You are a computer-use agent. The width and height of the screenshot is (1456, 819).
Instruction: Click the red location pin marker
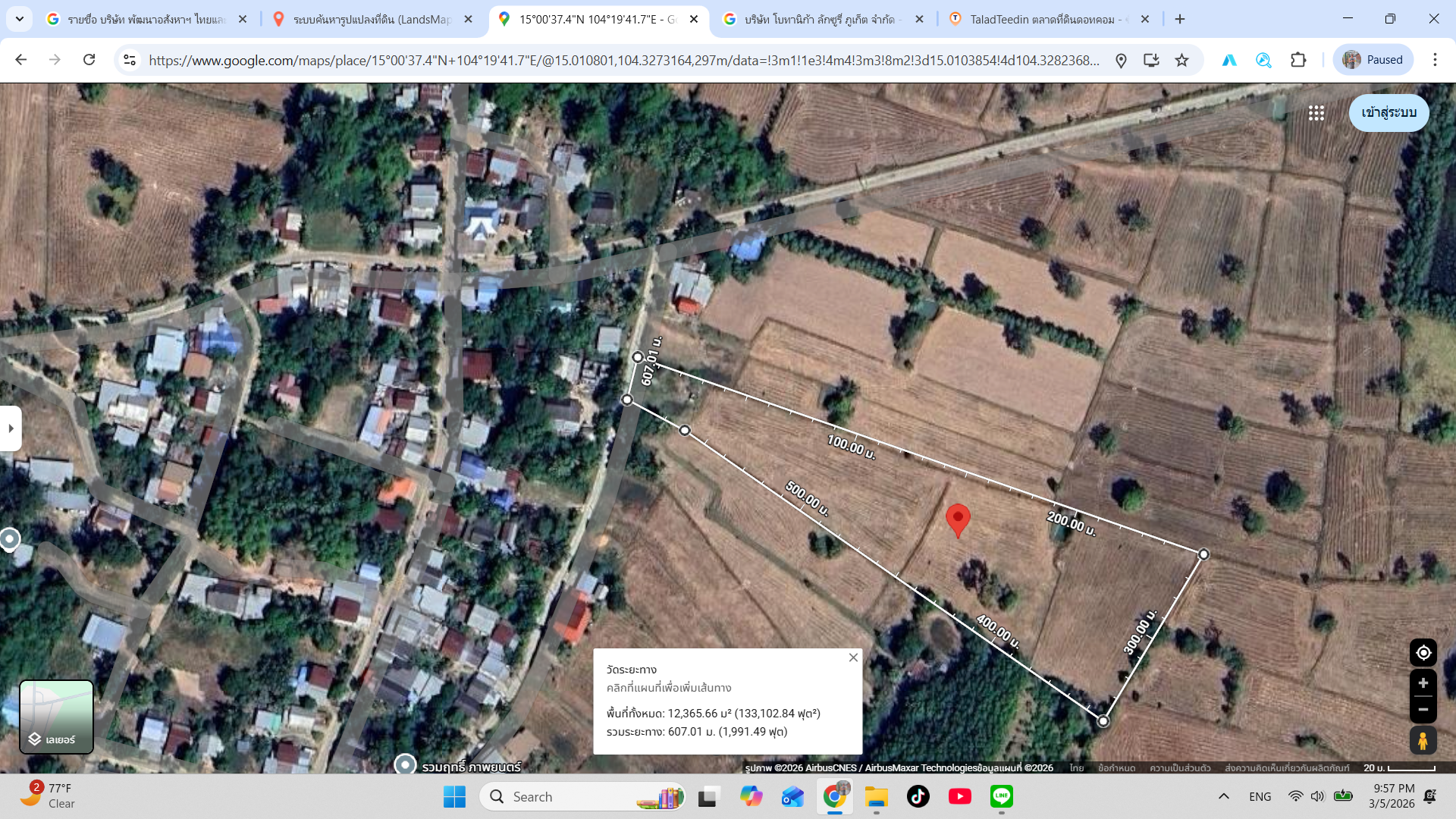(958, 520)
